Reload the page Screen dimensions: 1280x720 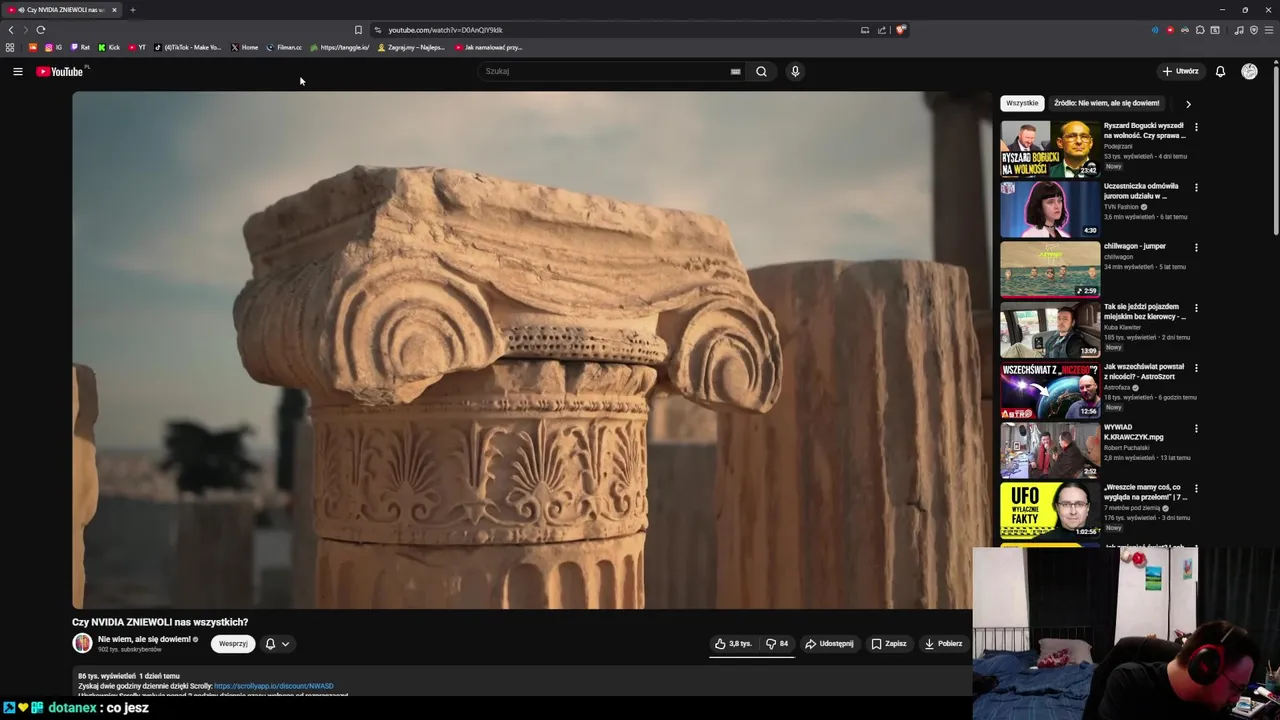click(x=40, y=30)
